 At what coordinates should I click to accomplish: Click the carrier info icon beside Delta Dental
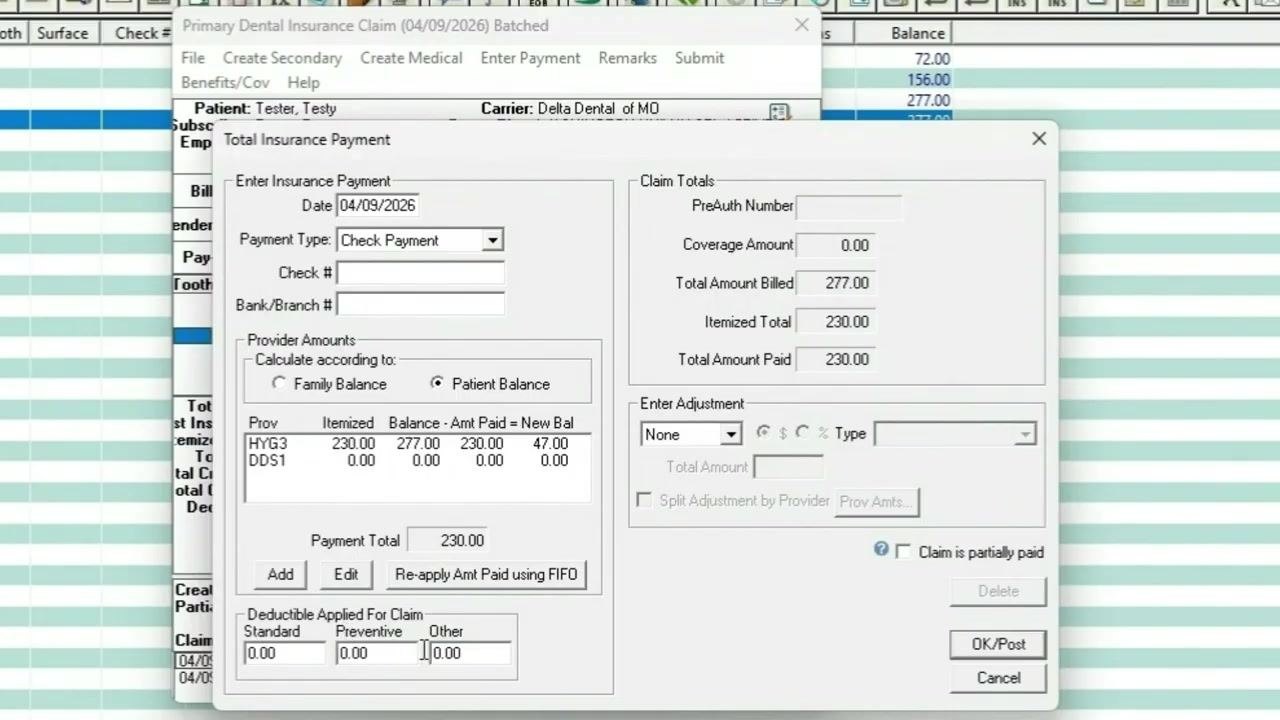[779, 111]
